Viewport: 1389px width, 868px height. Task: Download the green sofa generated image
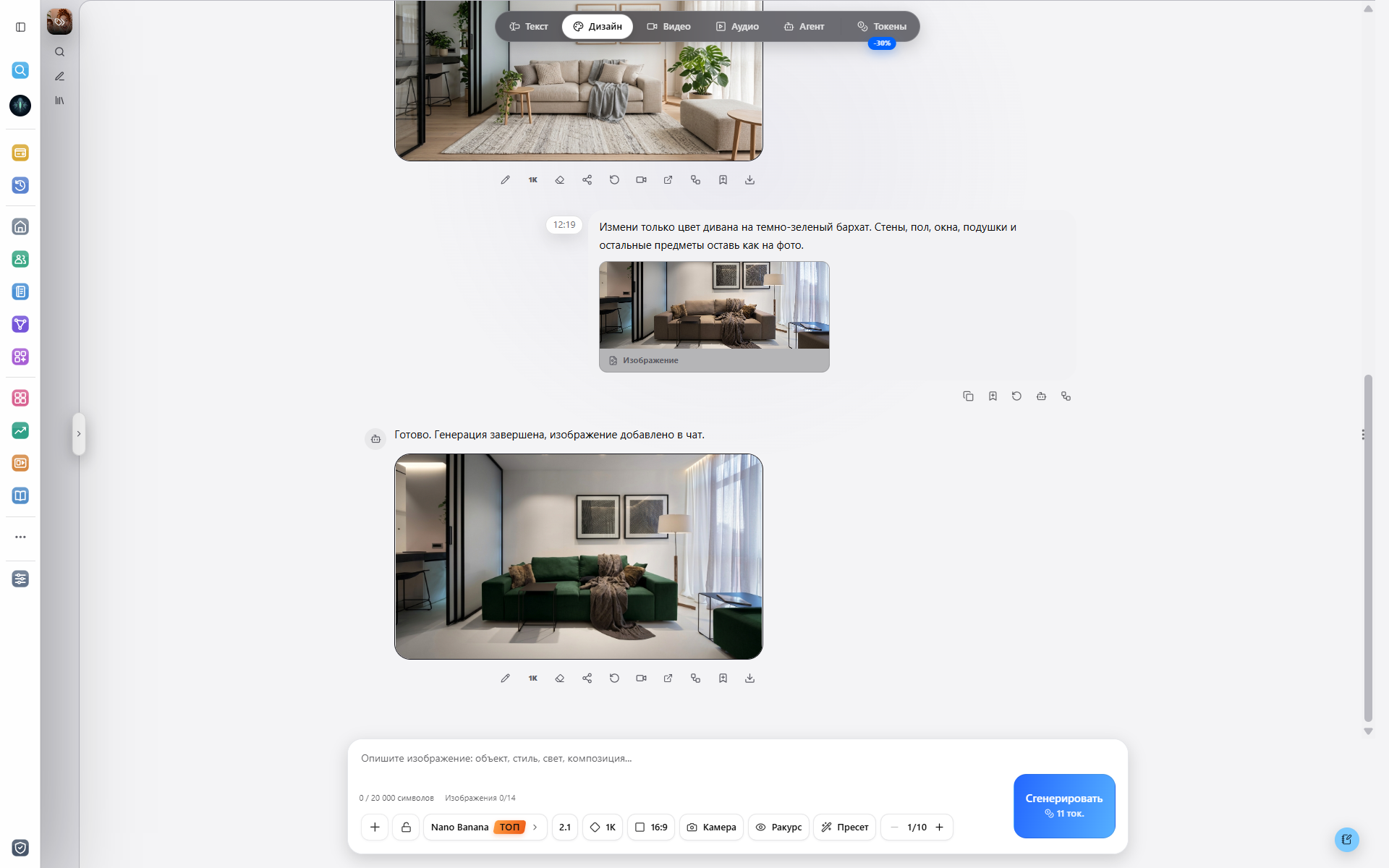749,678
